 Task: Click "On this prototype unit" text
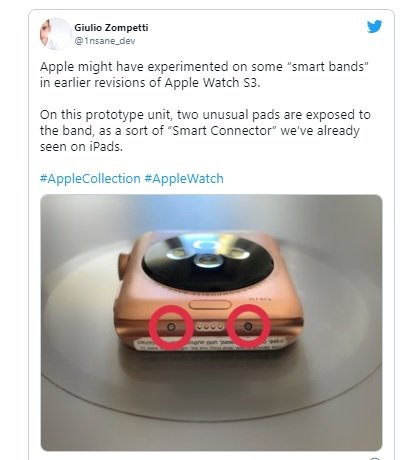(x=106, y=115)
